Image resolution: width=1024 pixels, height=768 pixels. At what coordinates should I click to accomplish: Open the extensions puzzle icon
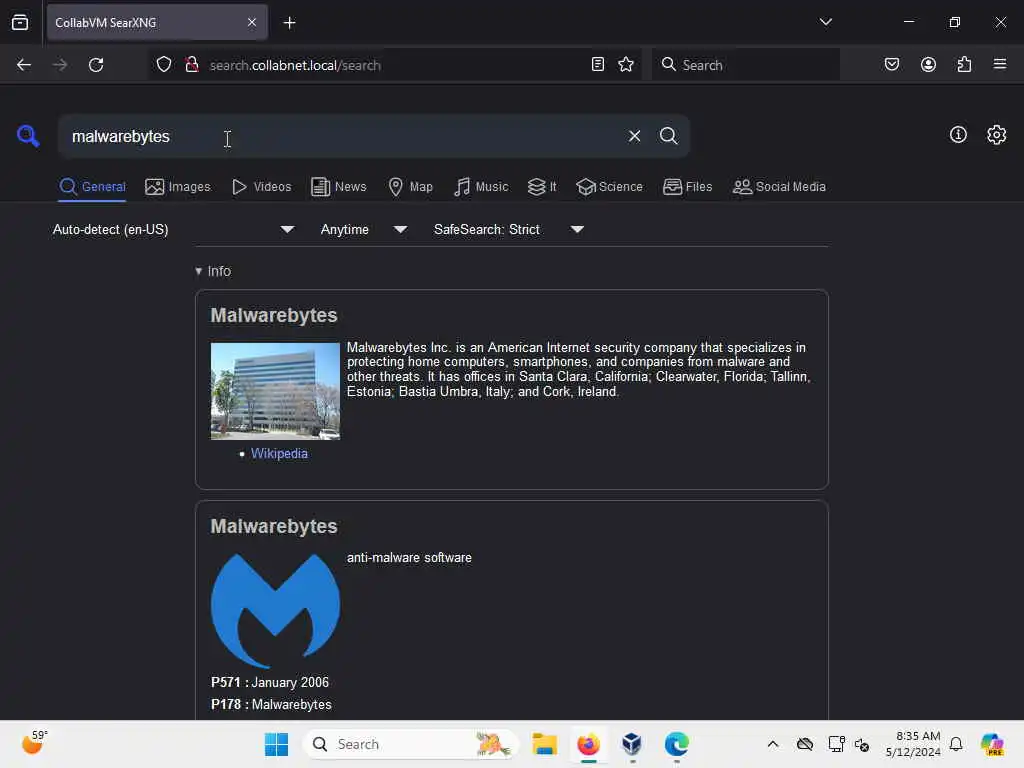[964, 64]
